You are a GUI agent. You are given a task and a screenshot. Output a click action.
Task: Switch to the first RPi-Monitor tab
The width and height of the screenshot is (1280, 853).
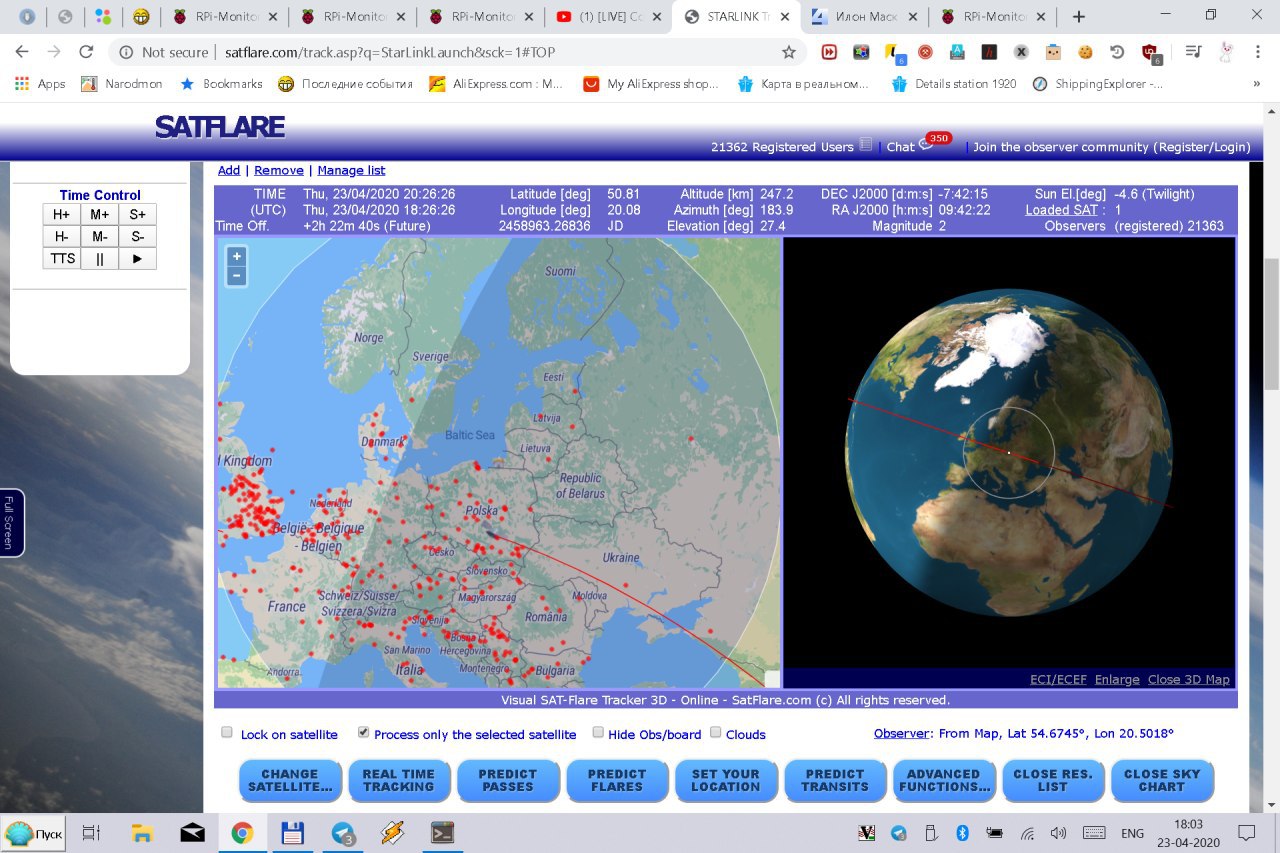(225, 17)
